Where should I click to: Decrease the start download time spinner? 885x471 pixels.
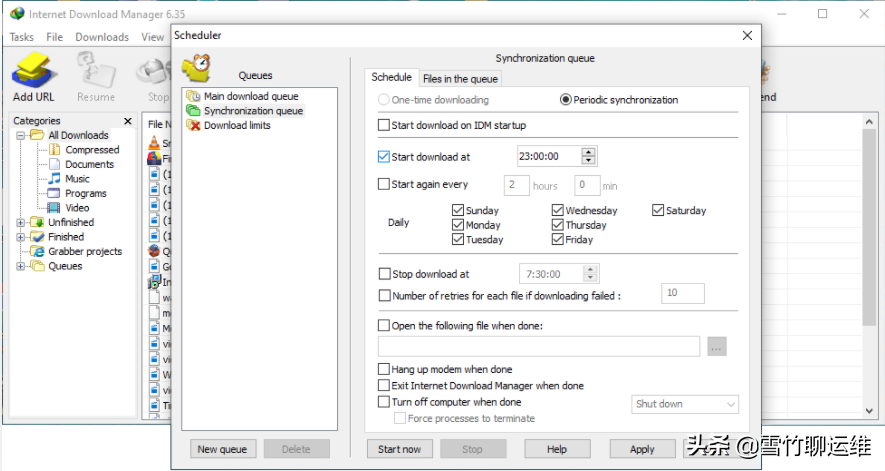click(x=588, y=160)
